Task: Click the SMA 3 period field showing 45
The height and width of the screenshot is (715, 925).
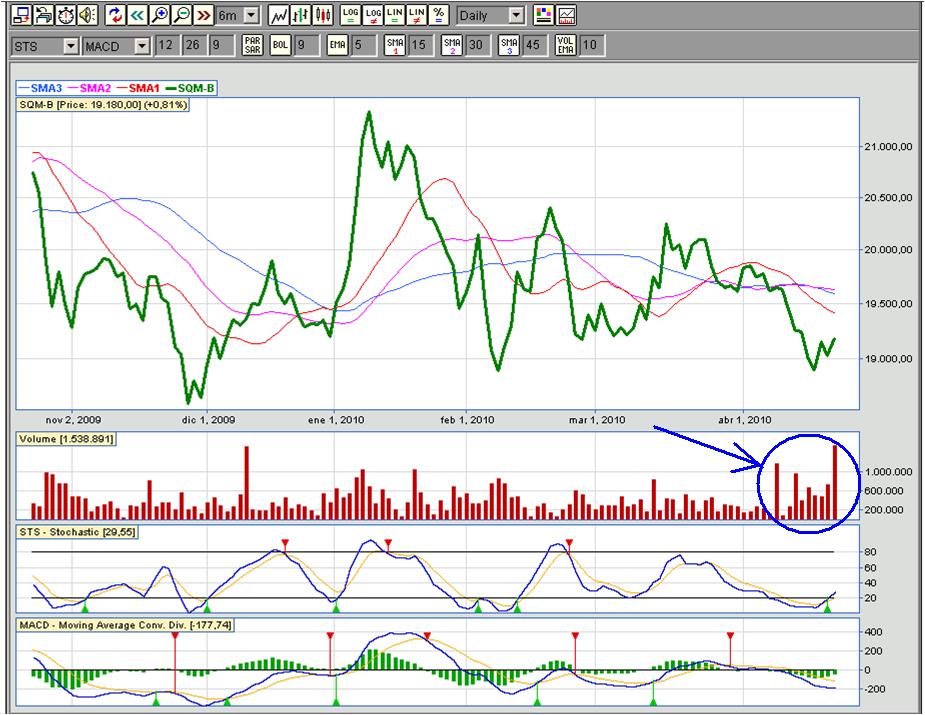Action: click(x=533, y=45)
